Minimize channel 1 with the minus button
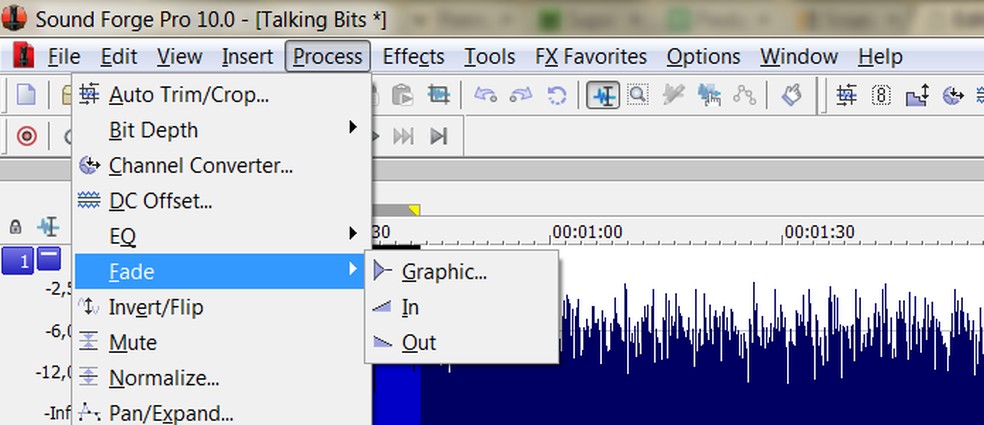Image resolution: width=984 pixels, height=425 pixels. [48, 259]
